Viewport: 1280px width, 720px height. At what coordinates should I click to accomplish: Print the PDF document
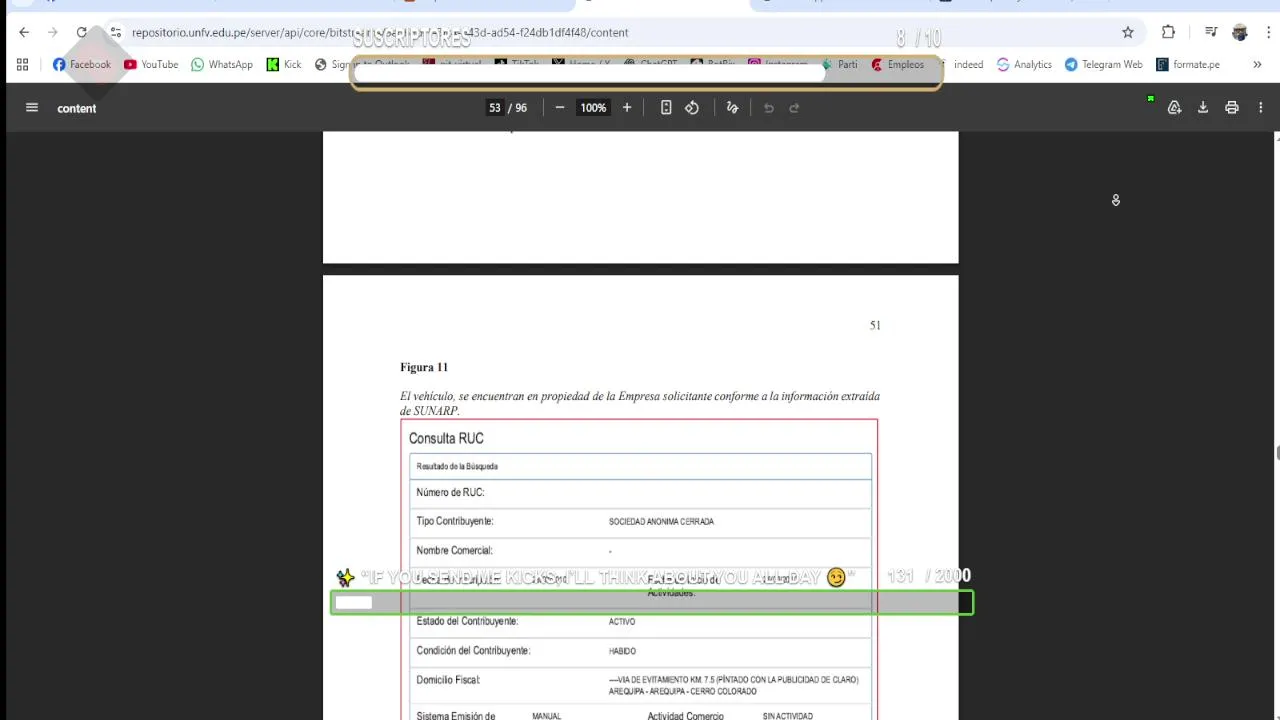pyautogui.click(x=1232, y=108)
